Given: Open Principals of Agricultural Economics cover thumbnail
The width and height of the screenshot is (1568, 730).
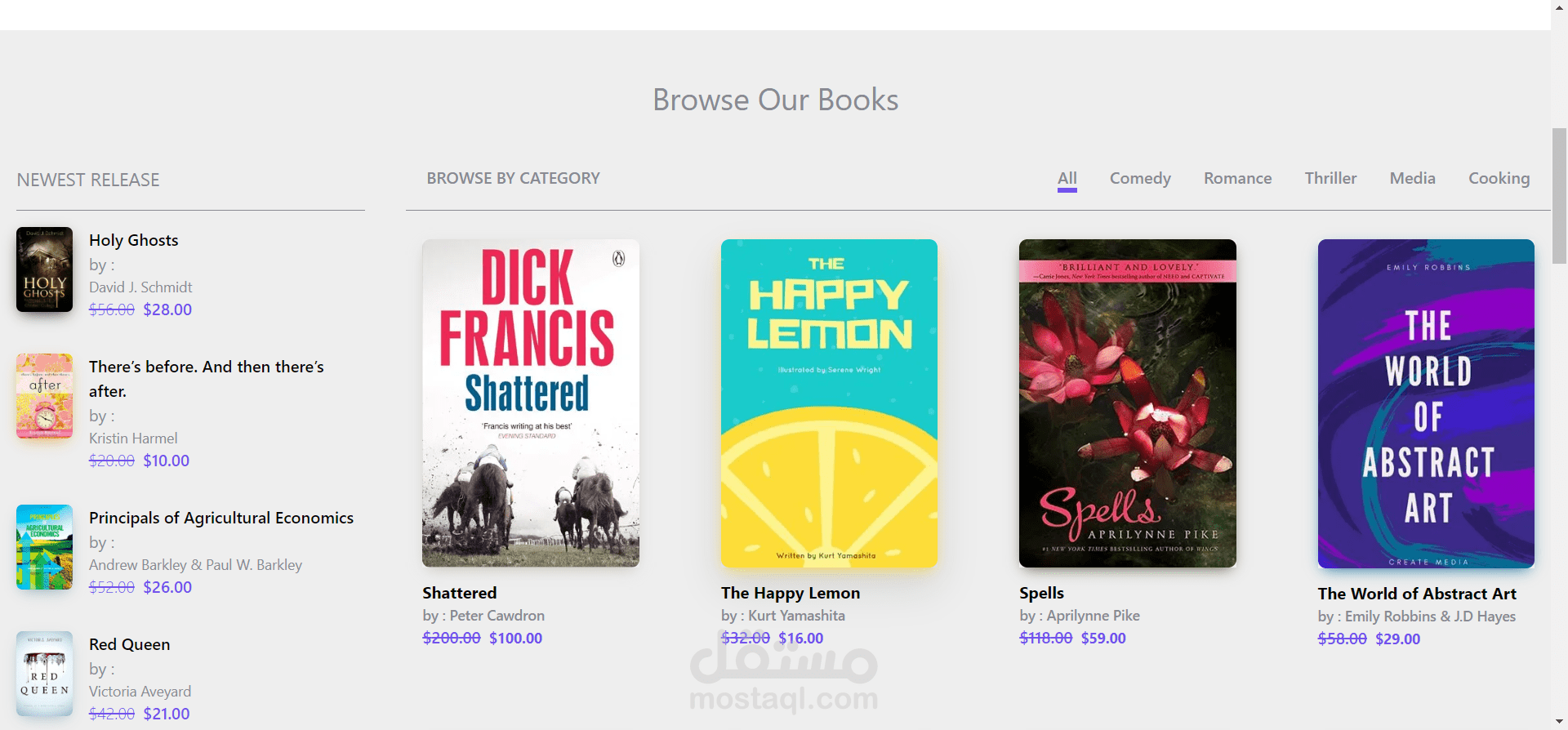Looking at the screenshot, I should coord(45,547).
